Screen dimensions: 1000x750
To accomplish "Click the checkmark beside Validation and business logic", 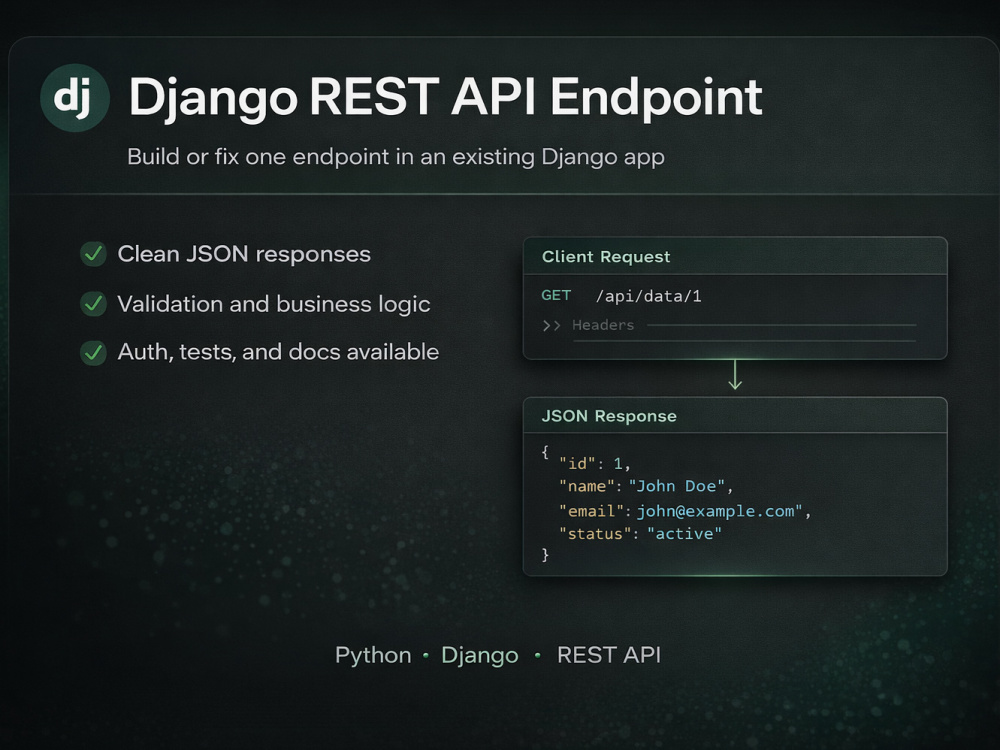I will [93, 304].
